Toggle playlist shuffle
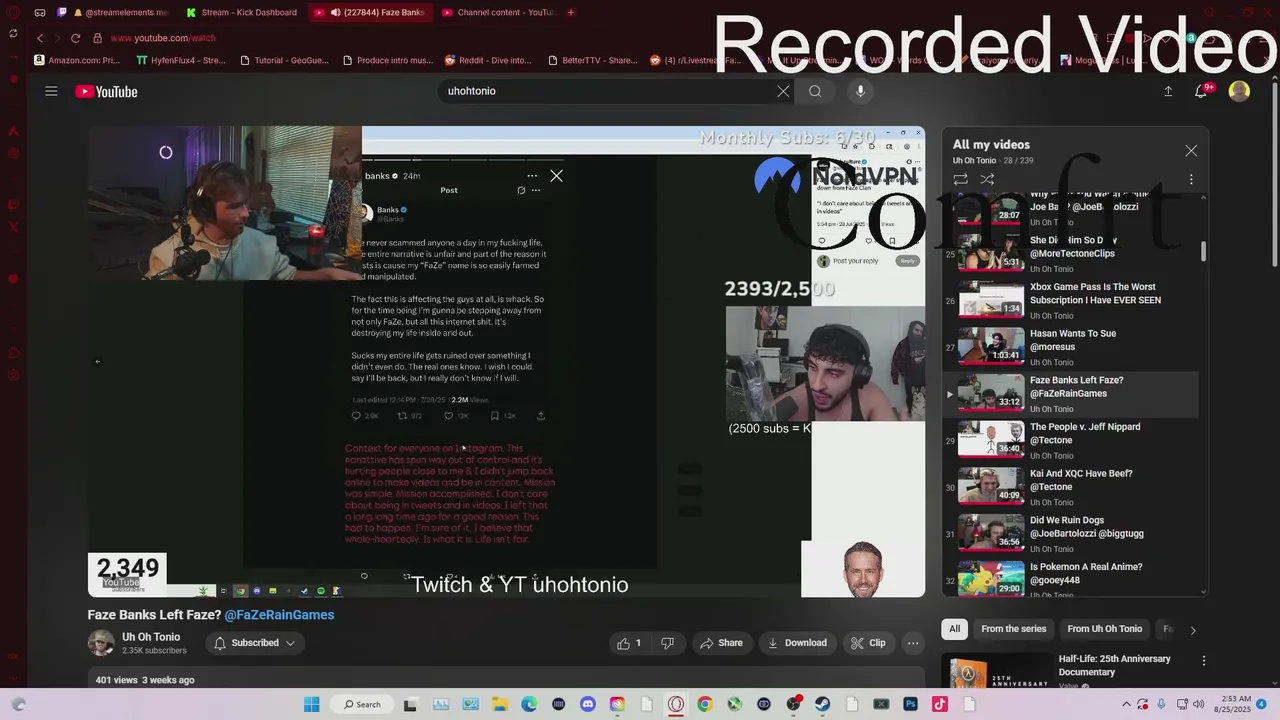Viewport: 1280px width, 720px height. pos(987,179)
